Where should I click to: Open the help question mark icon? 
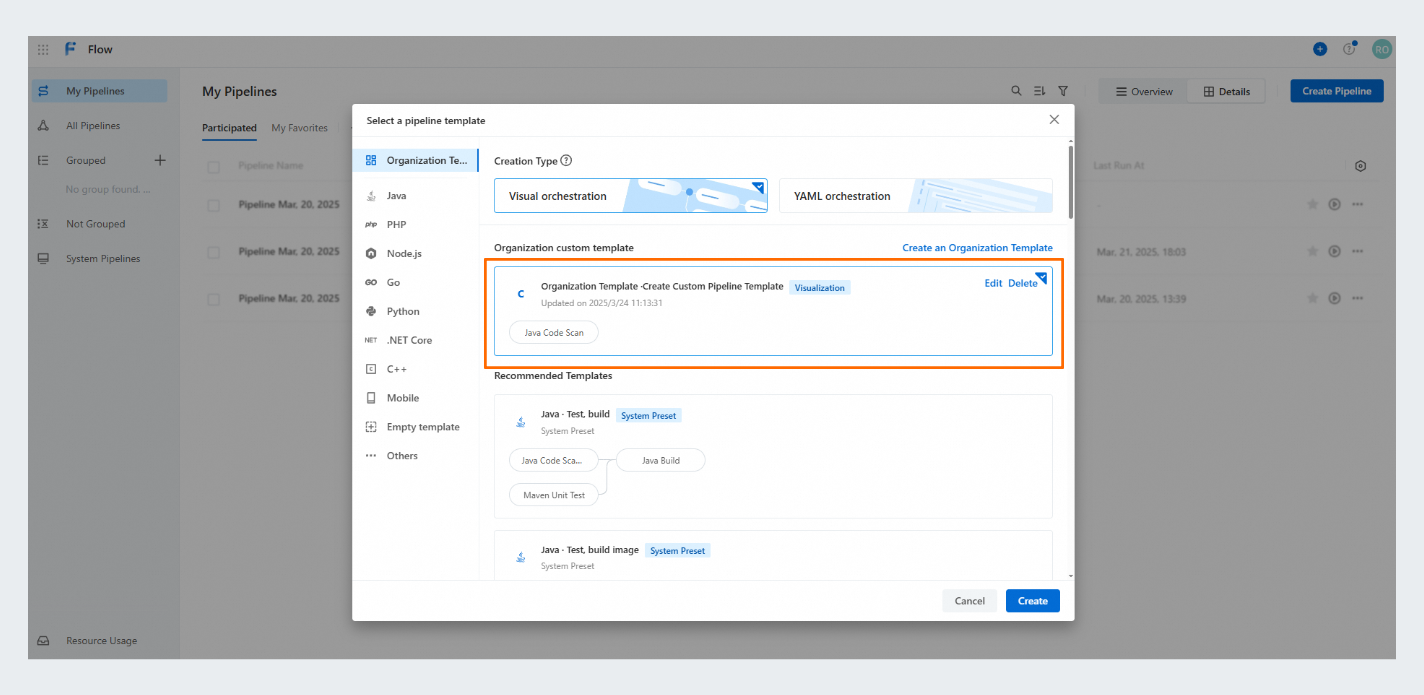click(1349, 49)
